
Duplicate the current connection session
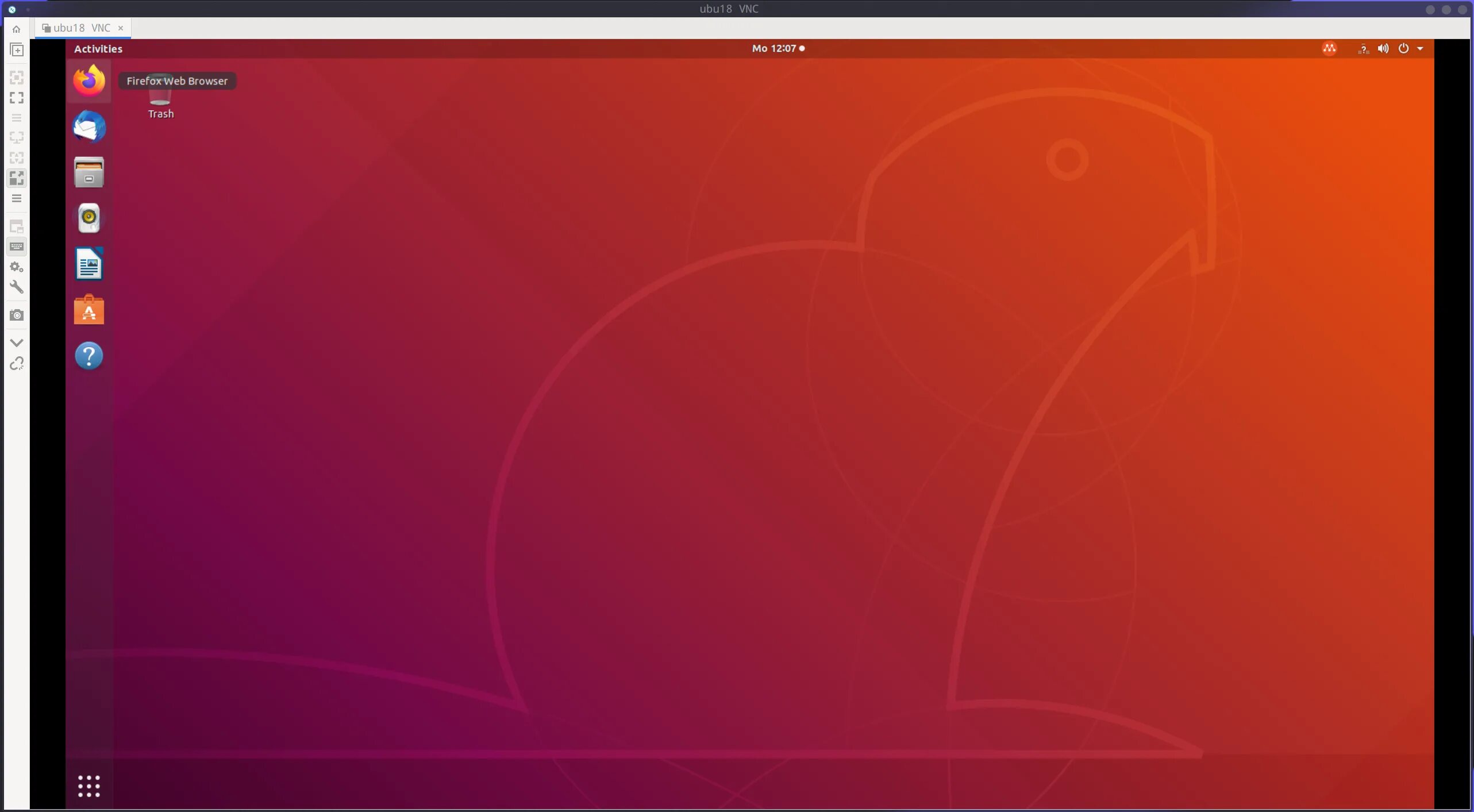pos(17,51)
